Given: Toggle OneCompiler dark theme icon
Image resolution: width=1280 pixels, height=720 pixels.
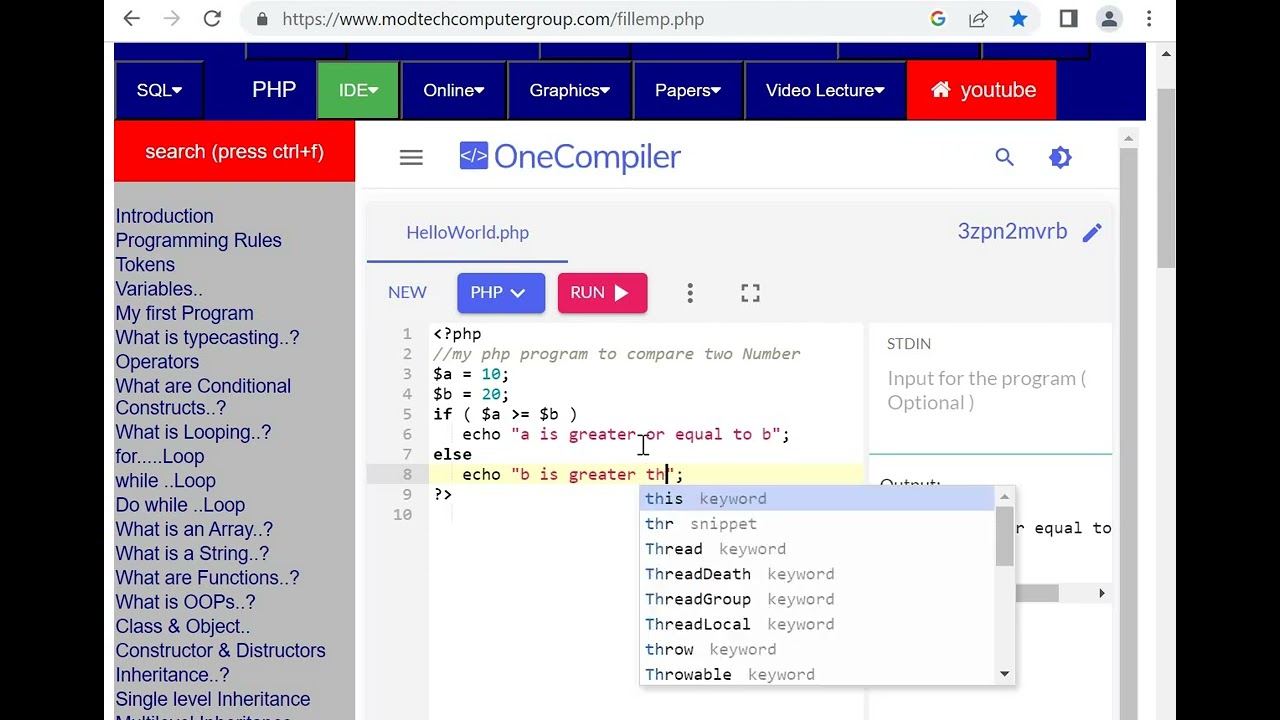Looking at the screenshot, I should pos(1060,157).
